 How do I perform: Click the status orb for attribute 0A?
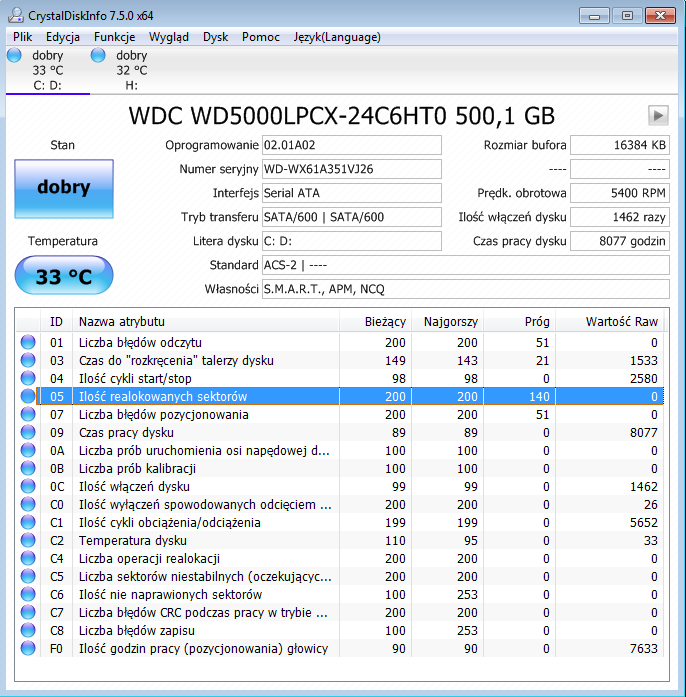(28, 450)
